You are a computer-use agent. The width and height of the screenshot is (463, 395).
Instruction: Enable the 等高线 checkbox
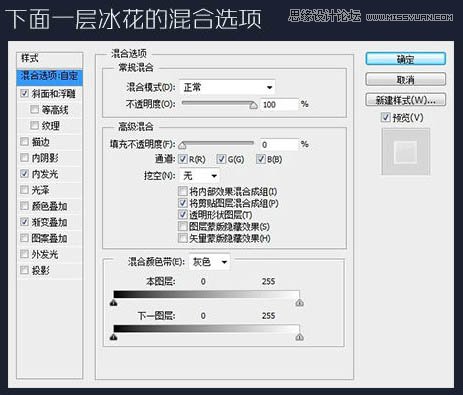pos(34,109)
